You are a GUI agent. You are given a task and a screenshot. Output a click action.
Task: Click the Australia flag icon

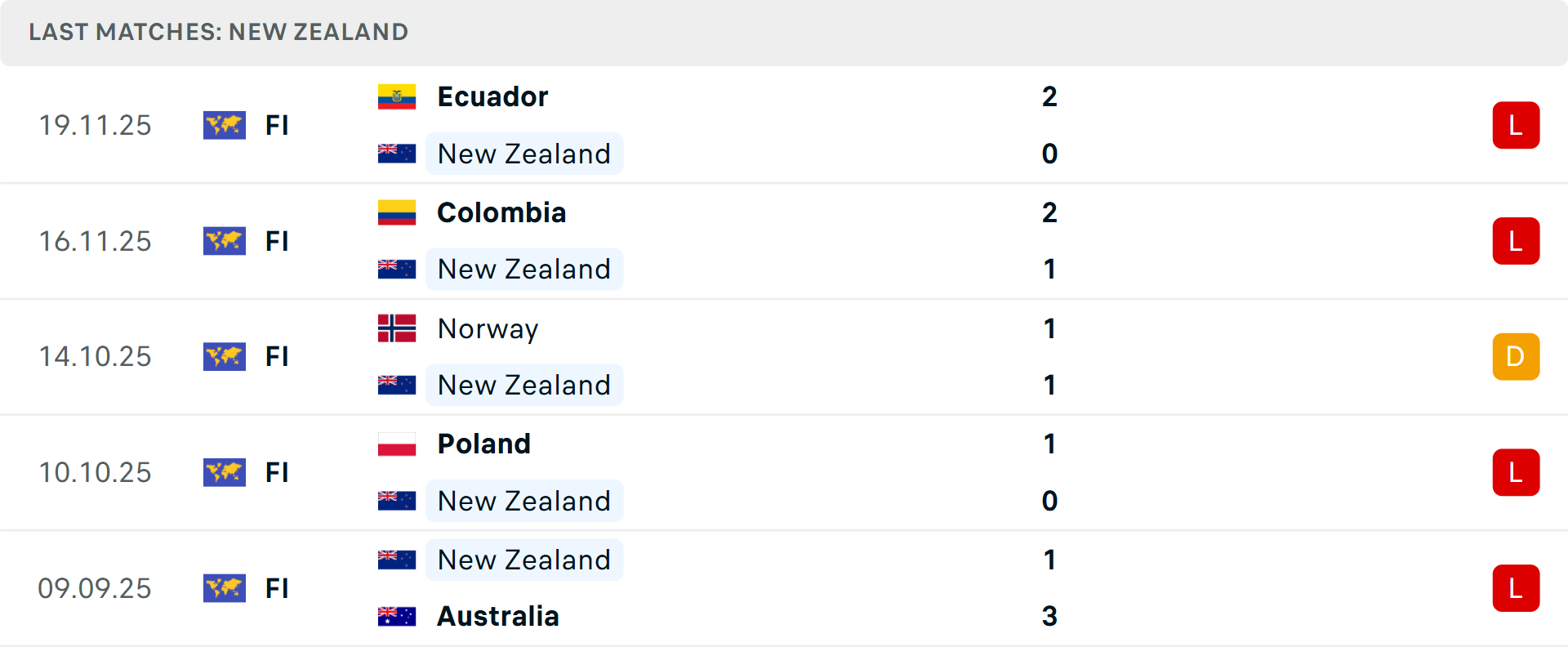tap(397, 617)
